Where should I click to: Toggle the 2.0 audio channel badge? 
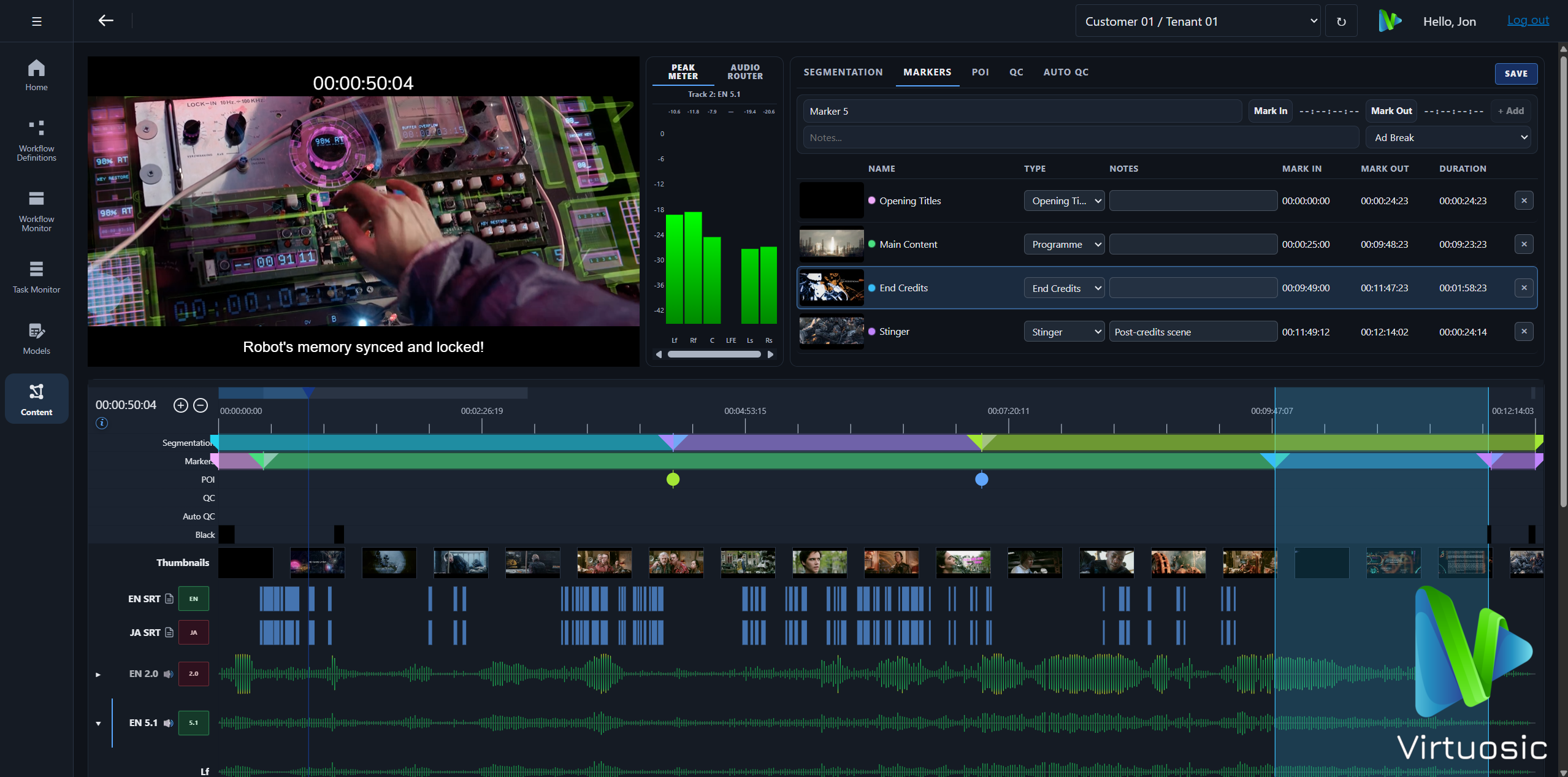[194, 674]
